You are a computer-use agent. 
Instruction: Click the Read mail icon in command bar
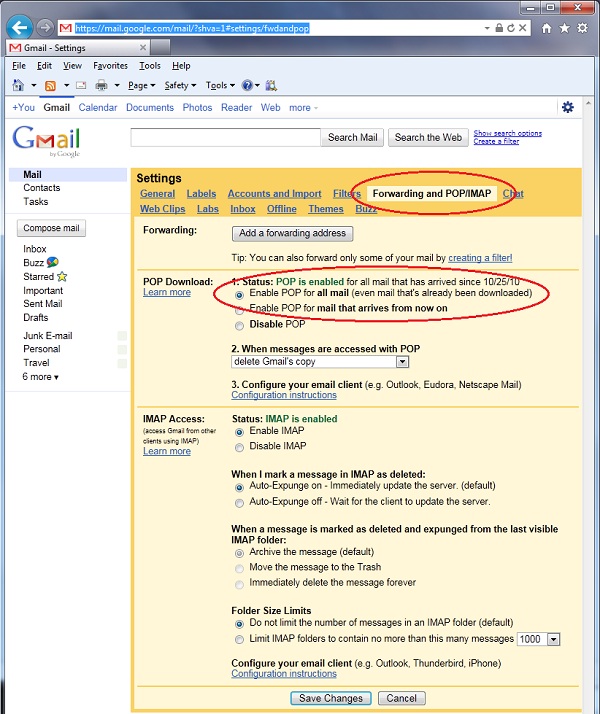tap(81, 85)
